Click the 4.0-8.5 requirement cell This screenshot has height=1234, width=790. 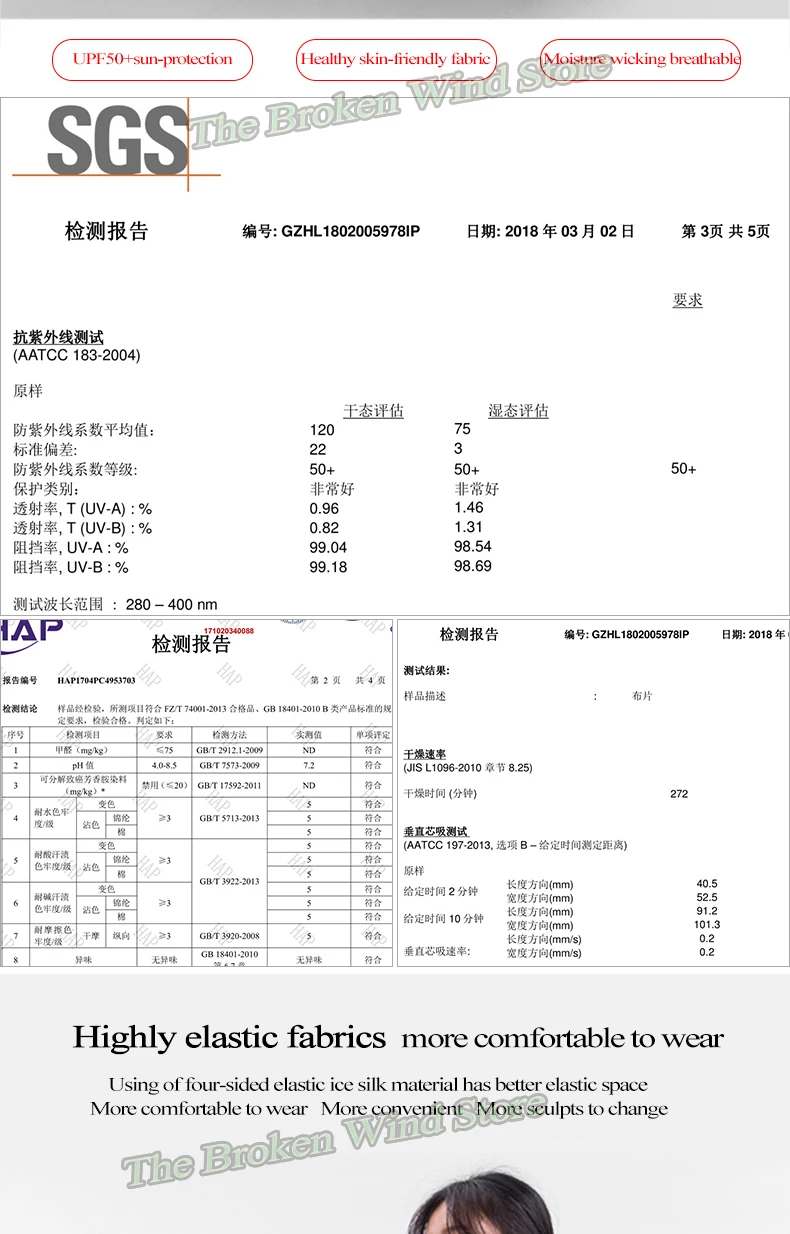point(164,764)
